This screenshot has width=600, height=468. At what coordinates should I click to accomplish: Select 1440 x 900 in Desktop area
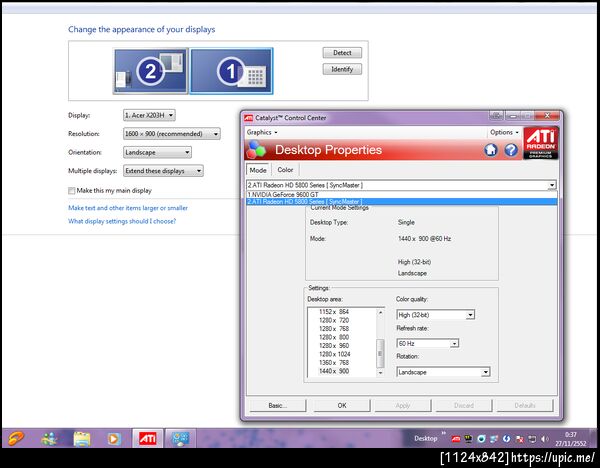tap(334, 371)
